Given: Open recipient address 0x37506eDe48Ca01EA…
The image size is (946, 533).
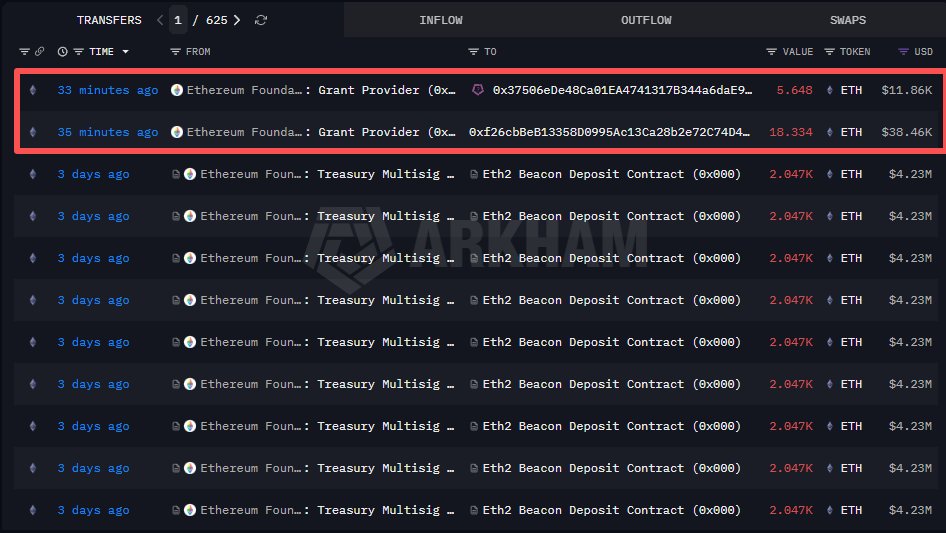Looking at the screenshot, I should click(x=622, y=90).
